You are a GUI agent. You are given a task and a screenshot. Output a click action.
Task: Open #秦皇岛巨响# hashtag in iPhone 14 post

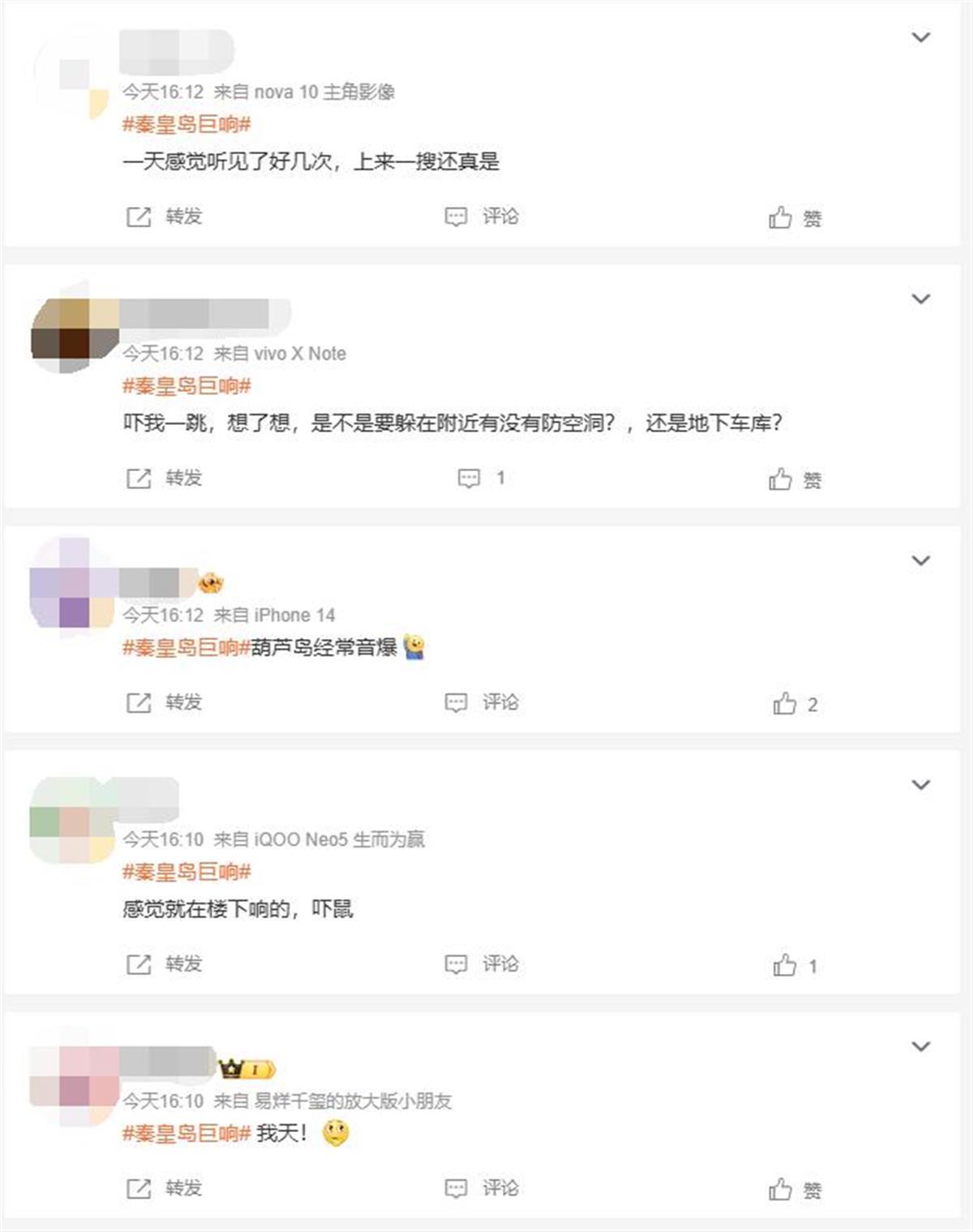[186, 647]
